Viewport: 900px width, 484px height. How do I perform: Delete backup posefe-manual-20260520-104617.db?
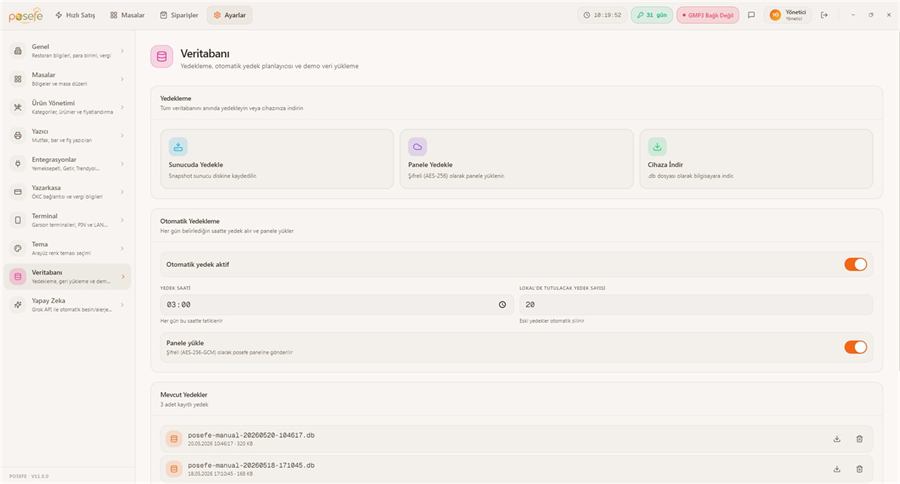pos(859,439)
